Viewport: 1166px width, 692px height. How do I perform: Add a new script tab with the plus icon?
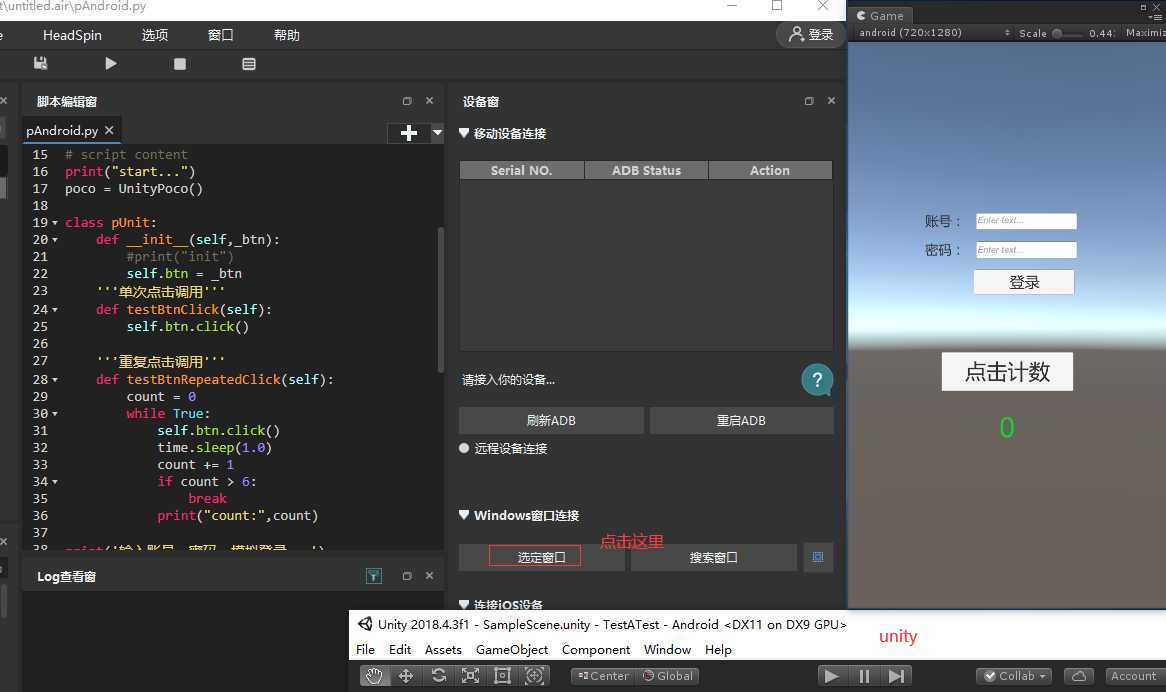(x=408, y=133)
